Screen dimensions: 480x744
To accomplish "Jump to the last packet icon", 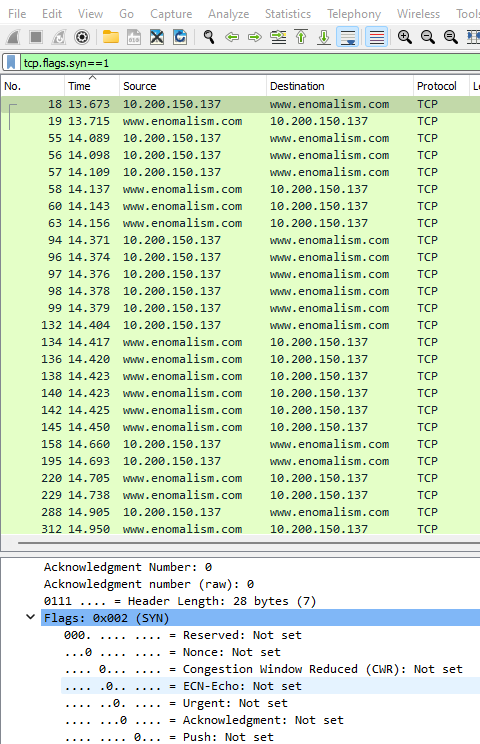I will point(324,37).
